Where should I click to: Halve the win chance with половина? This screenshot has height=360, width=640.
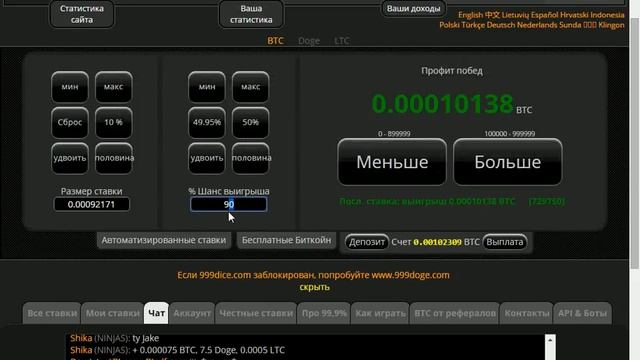(x=251, y=158)
